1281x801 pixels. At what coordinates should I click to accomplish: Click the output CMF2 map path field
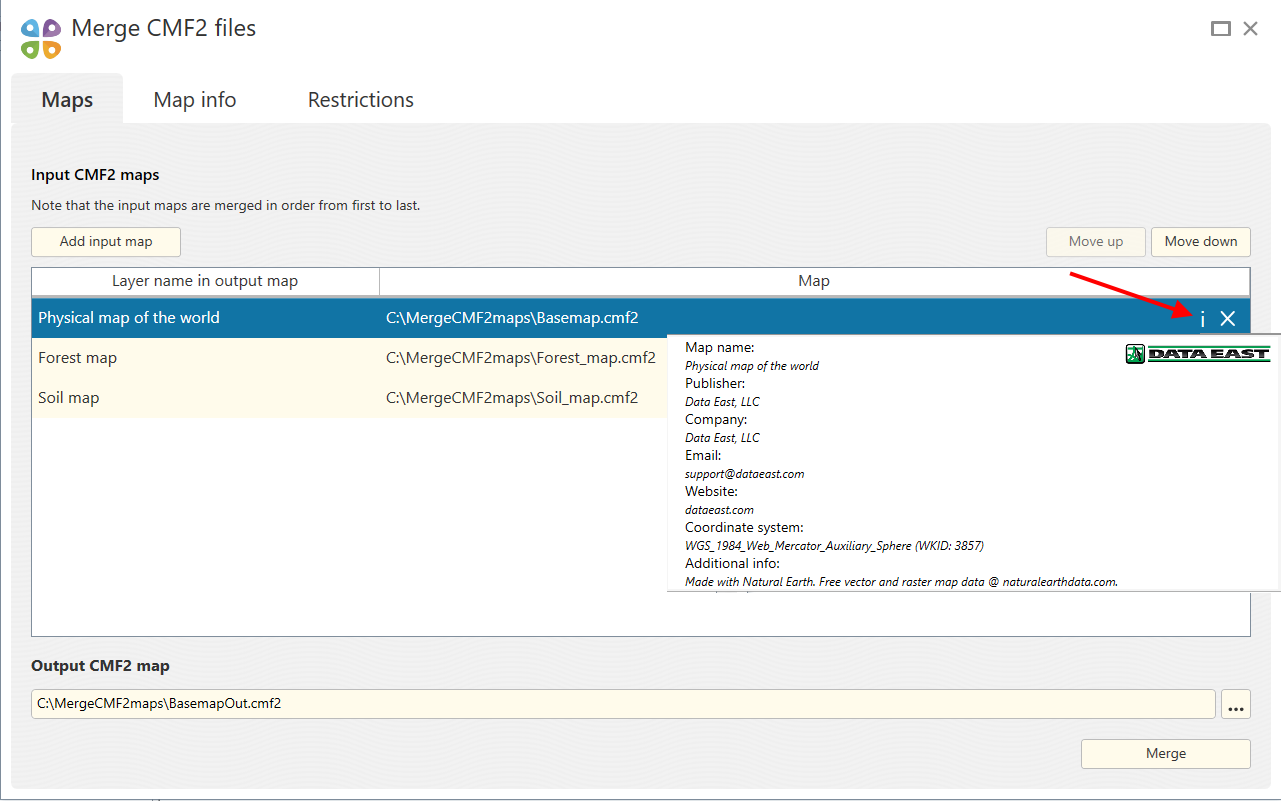(623, 704)
